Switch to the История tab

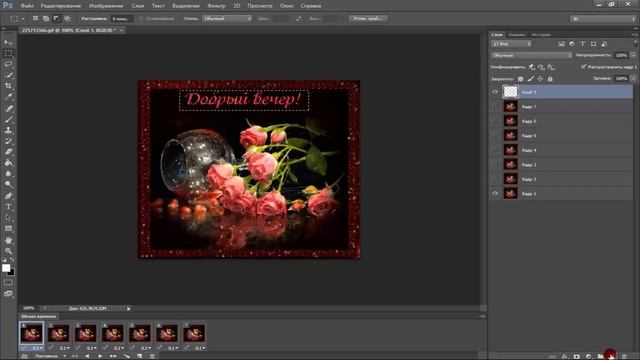tap(541, 35)
